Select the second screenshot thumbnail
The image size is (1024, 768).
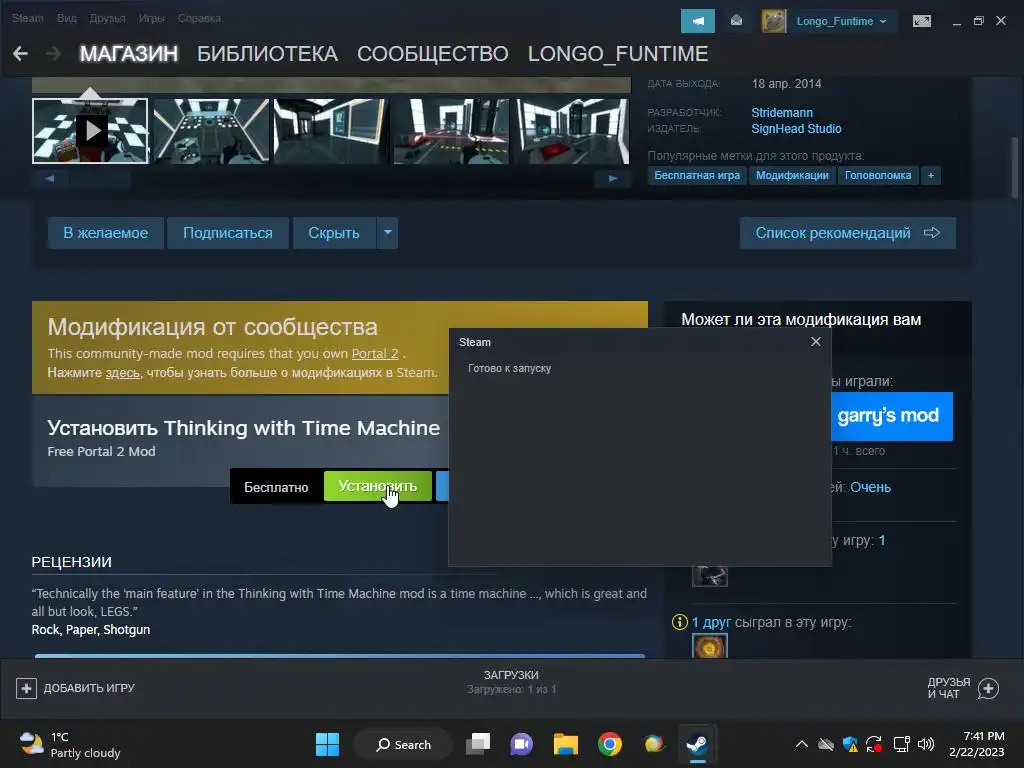coord(211,131)
